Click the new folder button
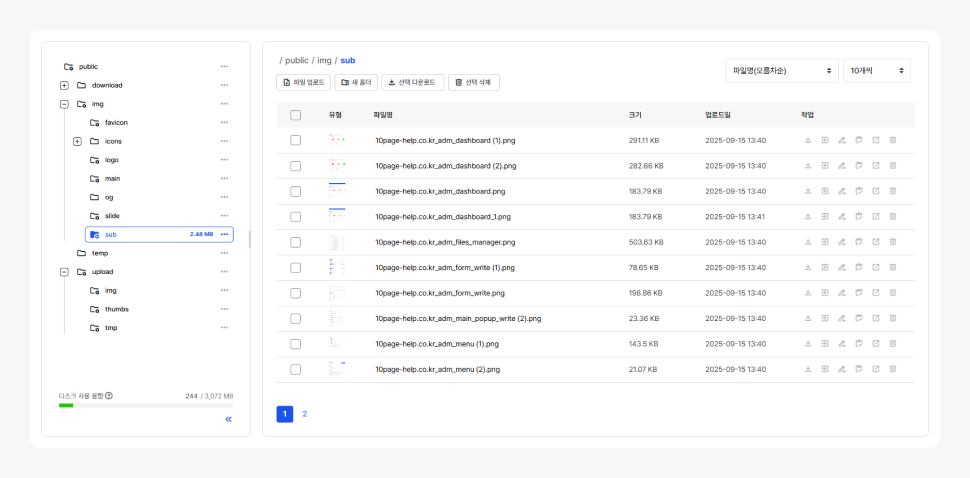This screenshot has height=478, width=970. point(356,82)
